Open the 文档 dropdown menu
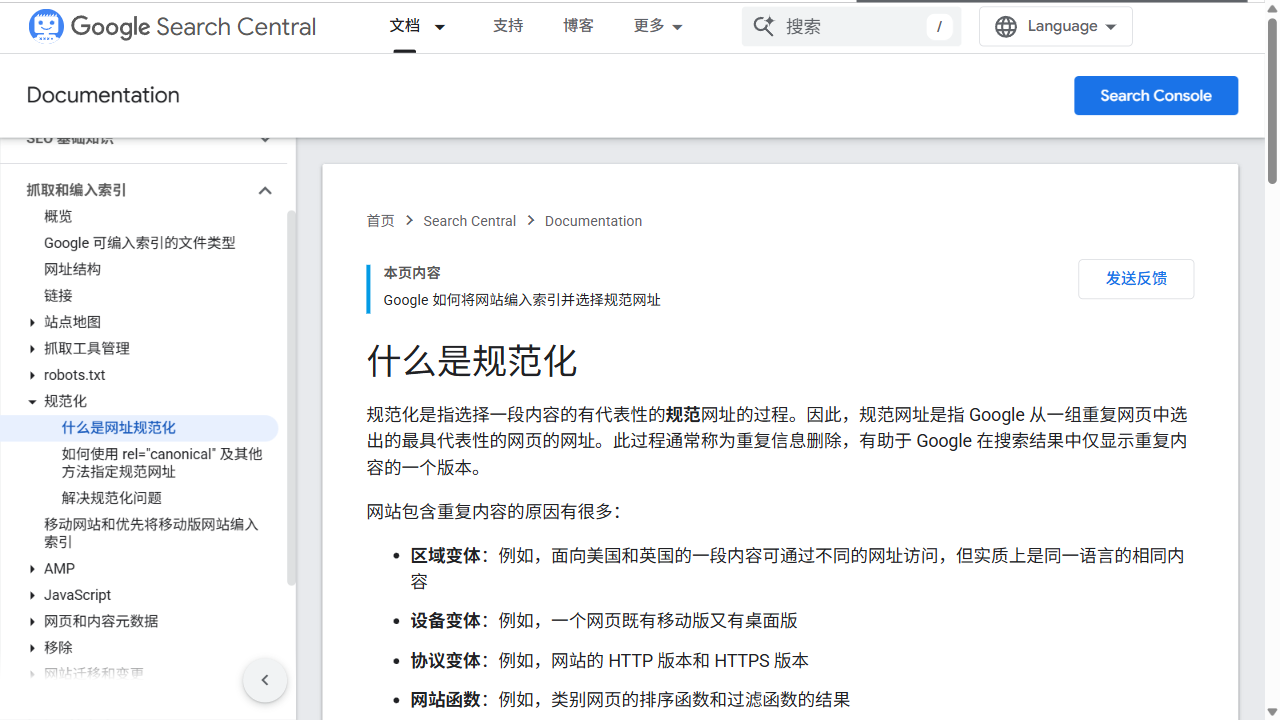 click(417, 26)
